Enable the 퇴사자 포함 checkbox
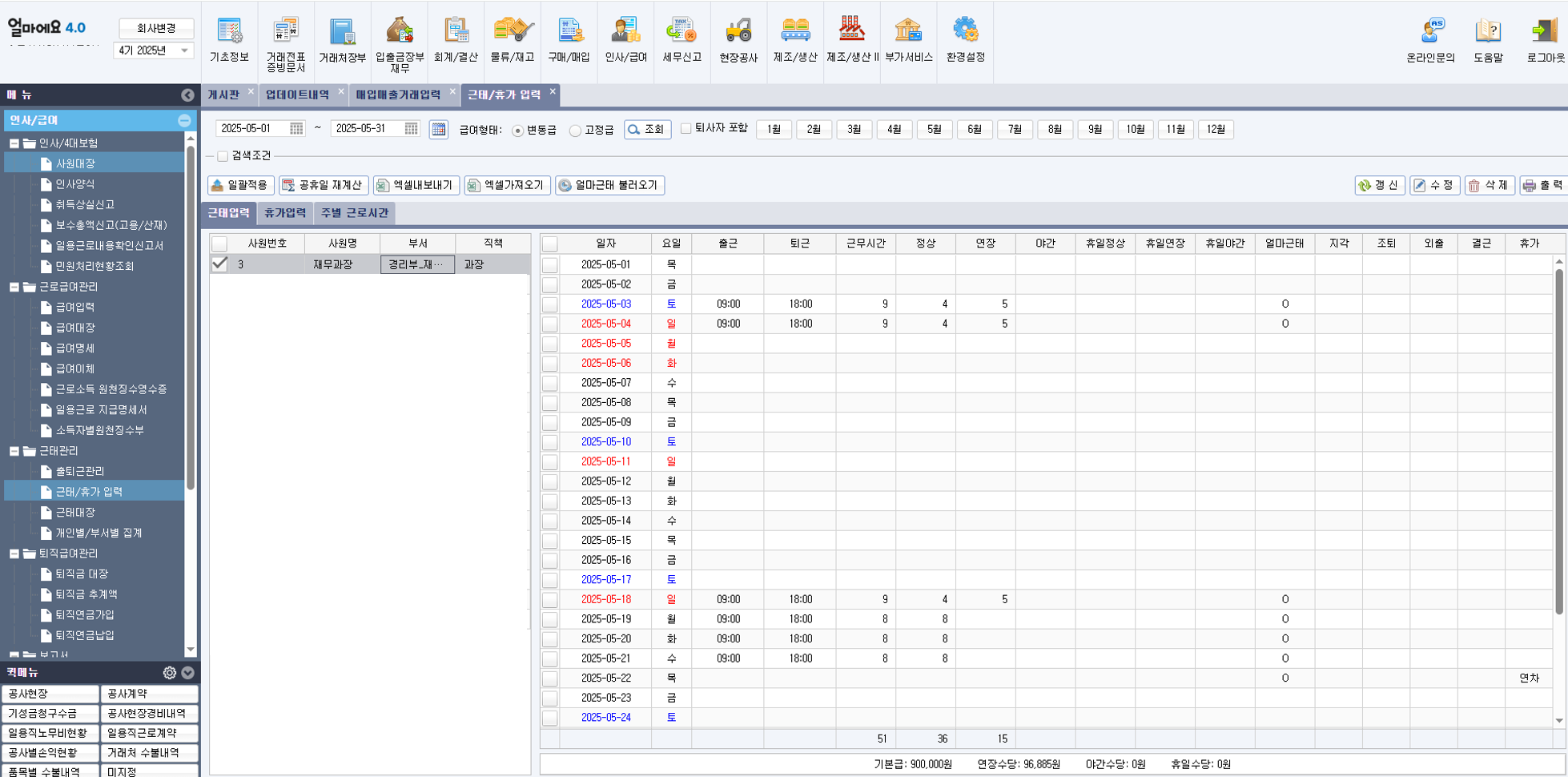 tap(686, 128)
